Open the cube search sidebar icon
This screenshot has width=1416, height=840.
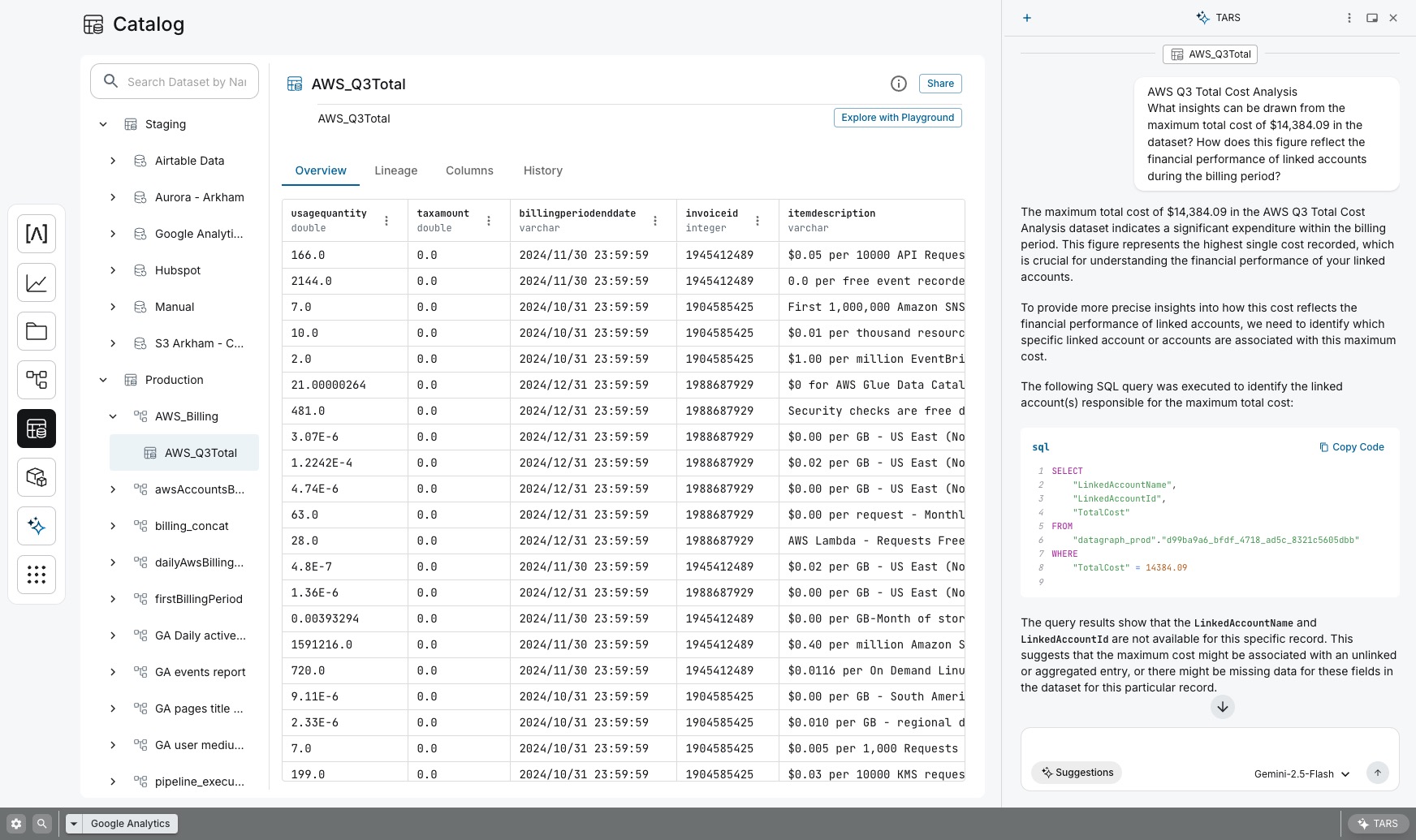pos(37,477)
